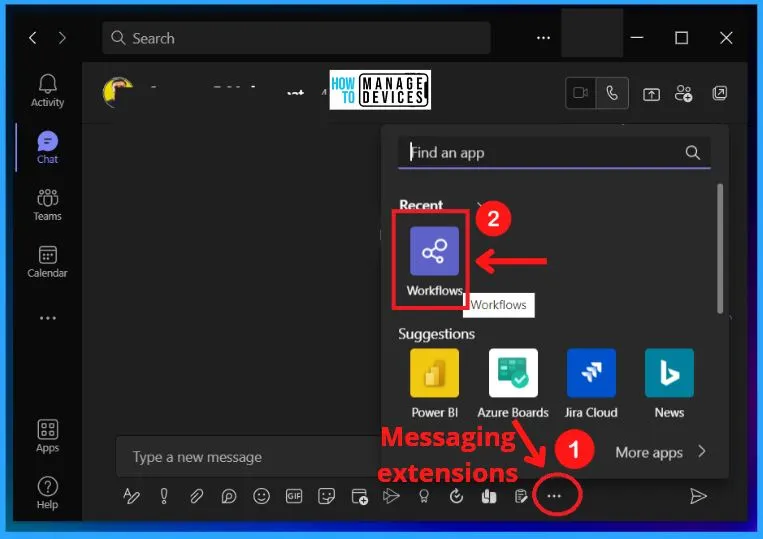
Task: Click the app search magnifier icon
Action: pos(692,153)
